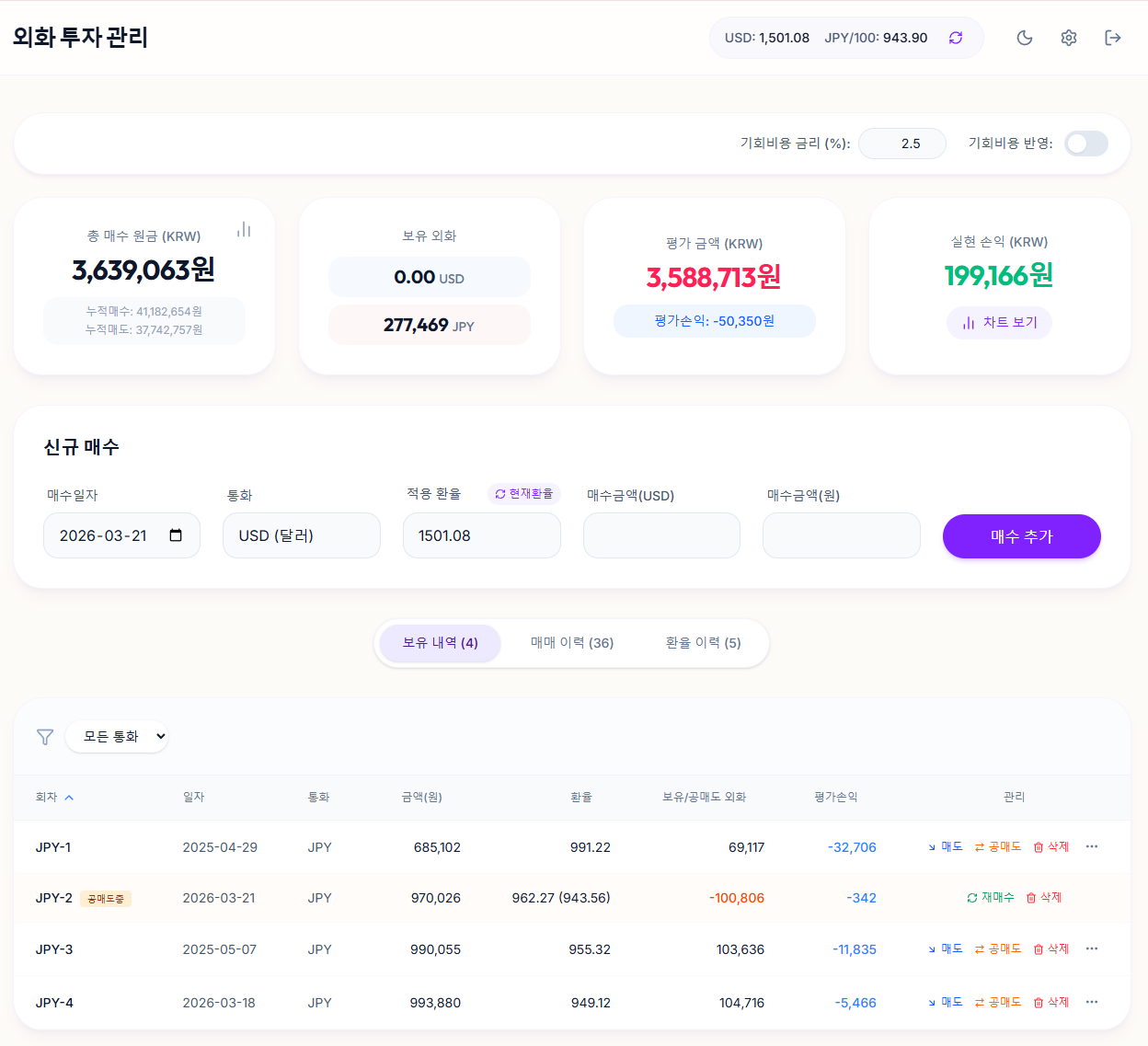Screen dimensions: 1148x1046
Task: Delete the JPY-3 row
Action: click(x=1051, y=948)
